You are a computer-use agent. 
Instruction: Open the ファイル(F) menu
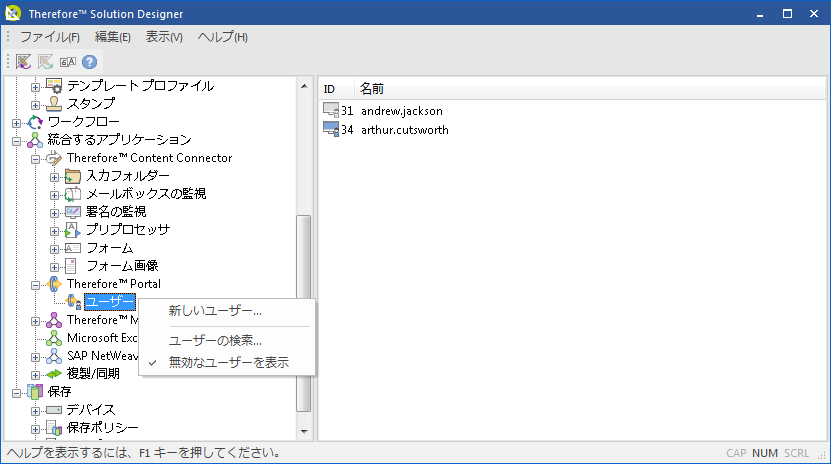[x=50, y=37]
